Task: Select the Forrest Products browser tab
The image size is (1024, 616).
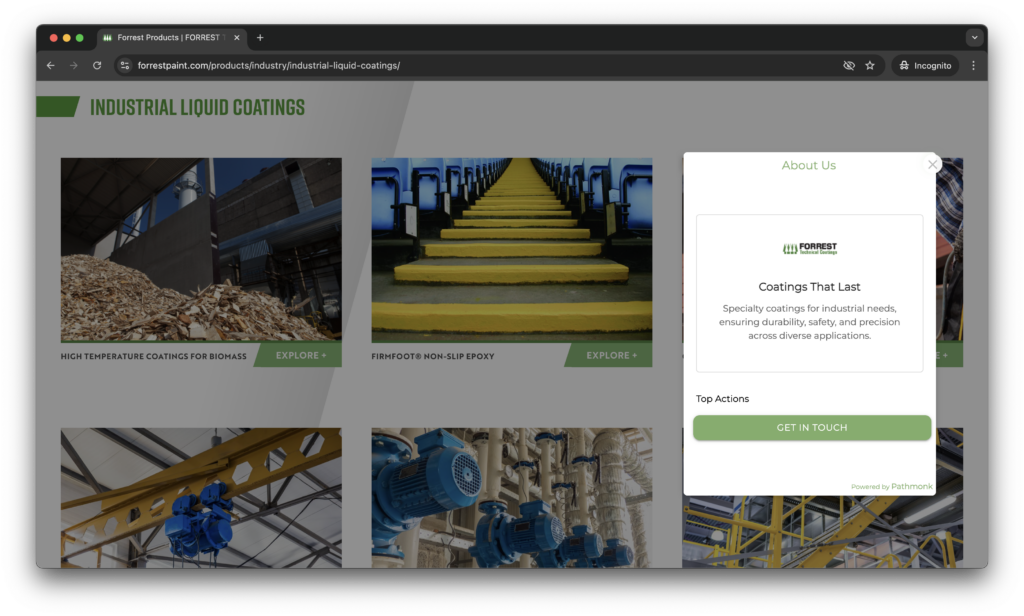Action: point(165,38)
